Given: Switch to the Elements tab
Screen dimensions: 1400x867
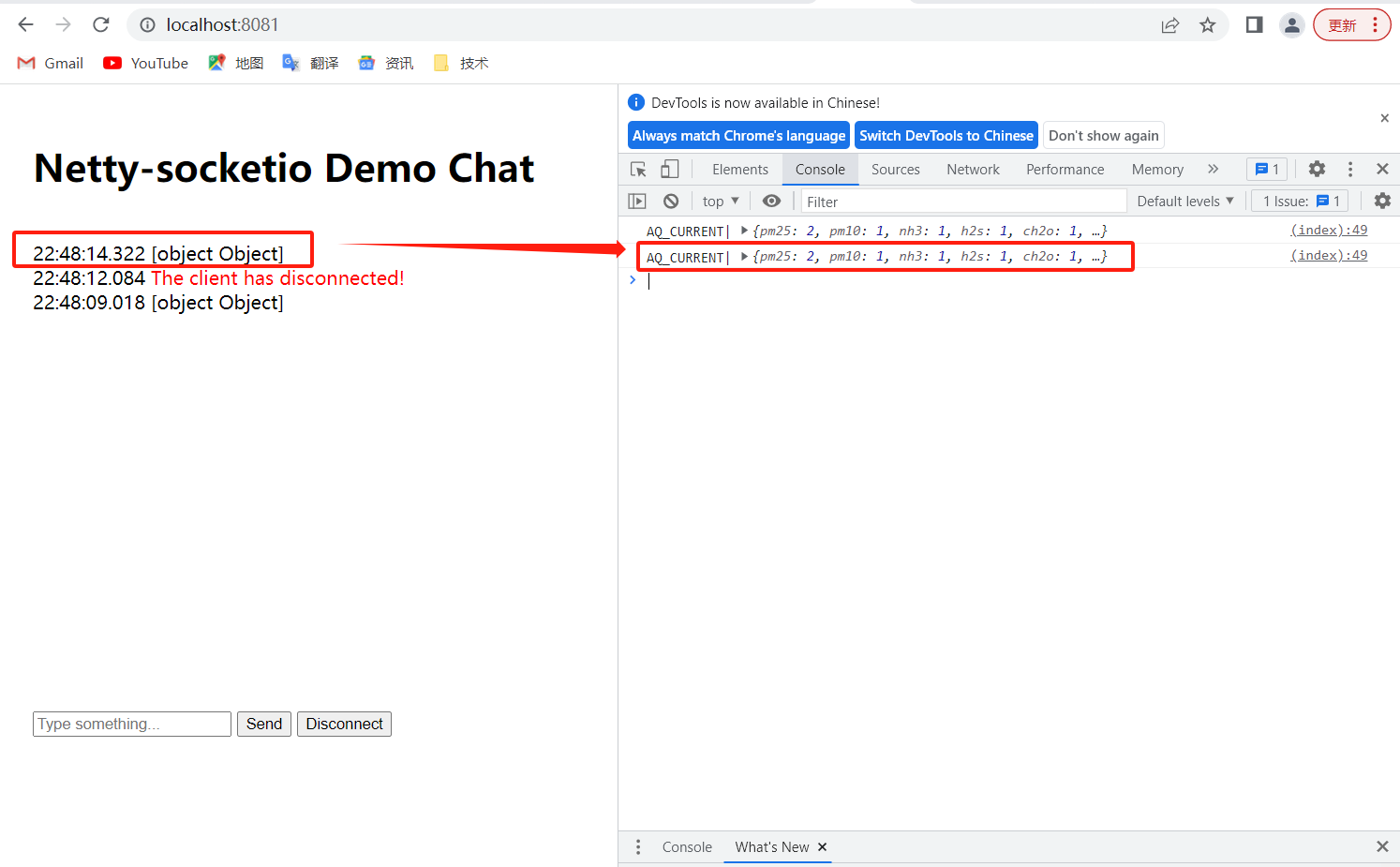Looking at the screenshot, I should (740, 170).
